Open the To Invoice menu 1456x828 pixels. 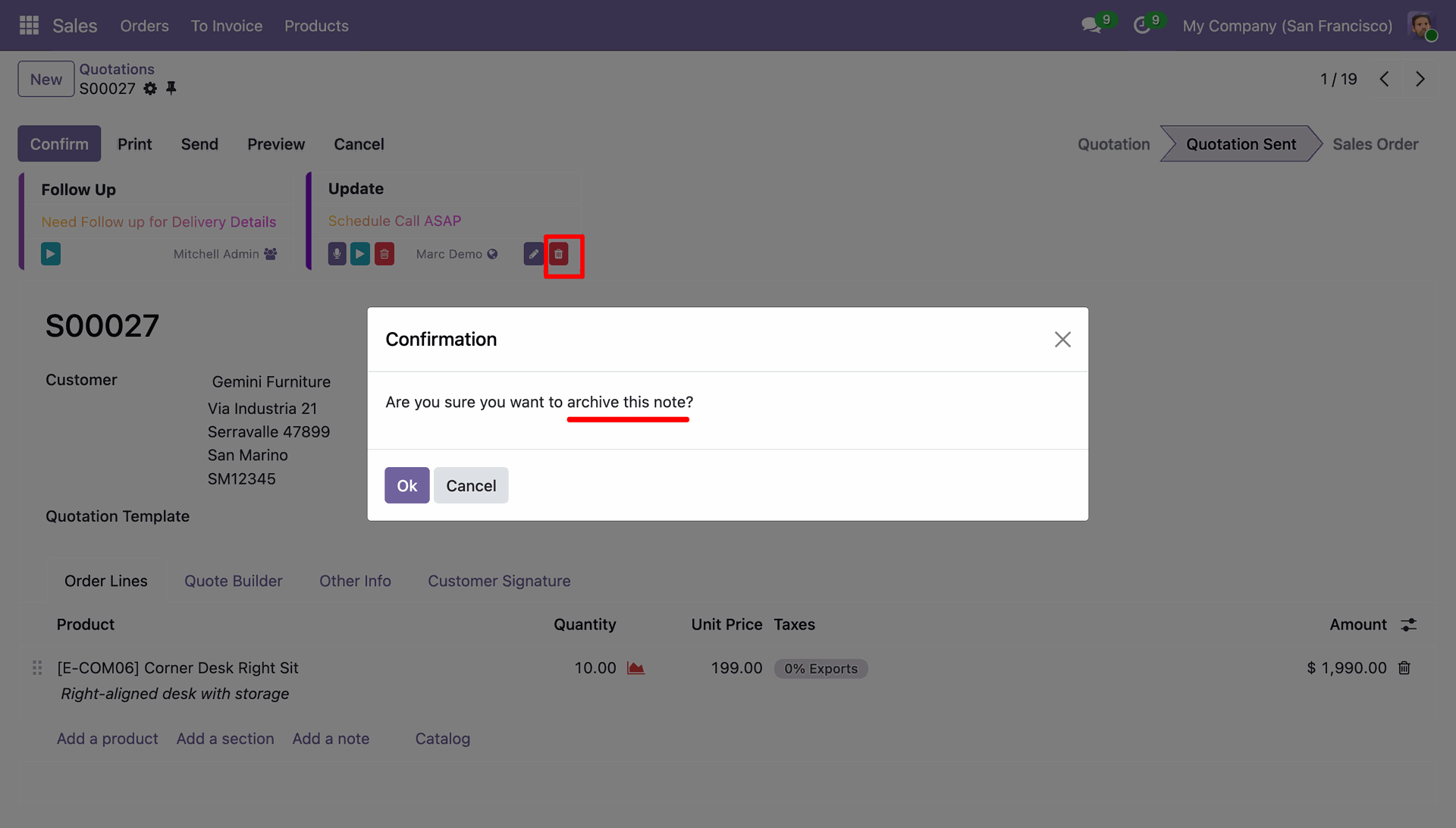point(226,26)
